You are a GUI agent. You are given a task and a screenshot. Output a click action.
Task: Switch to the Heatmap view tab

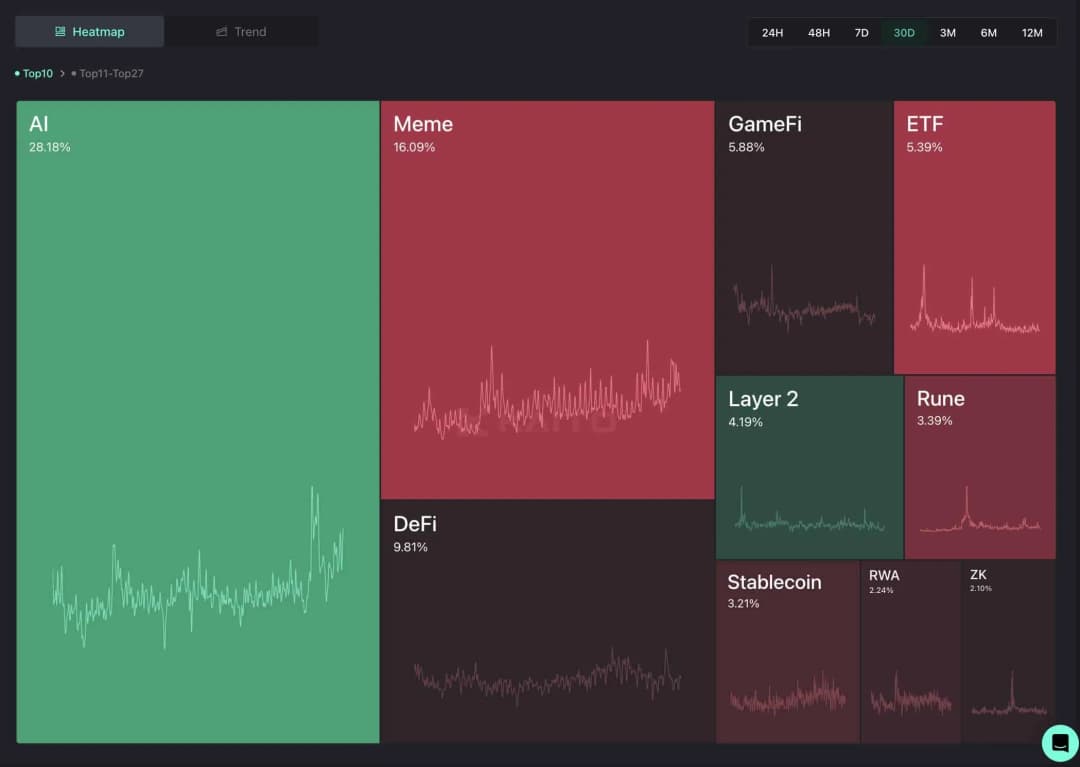89,32
